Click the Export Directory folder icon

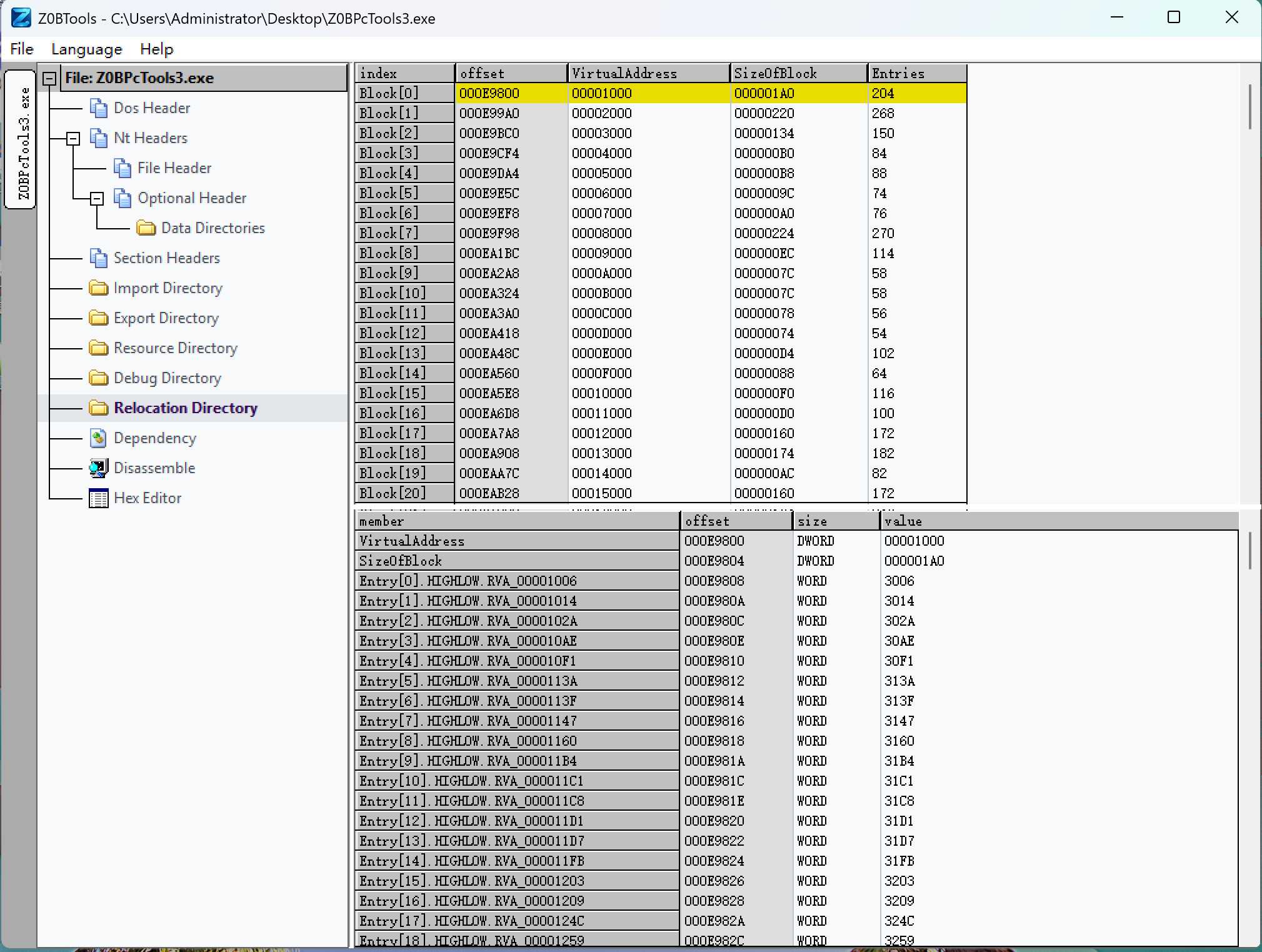click(98, 318)
